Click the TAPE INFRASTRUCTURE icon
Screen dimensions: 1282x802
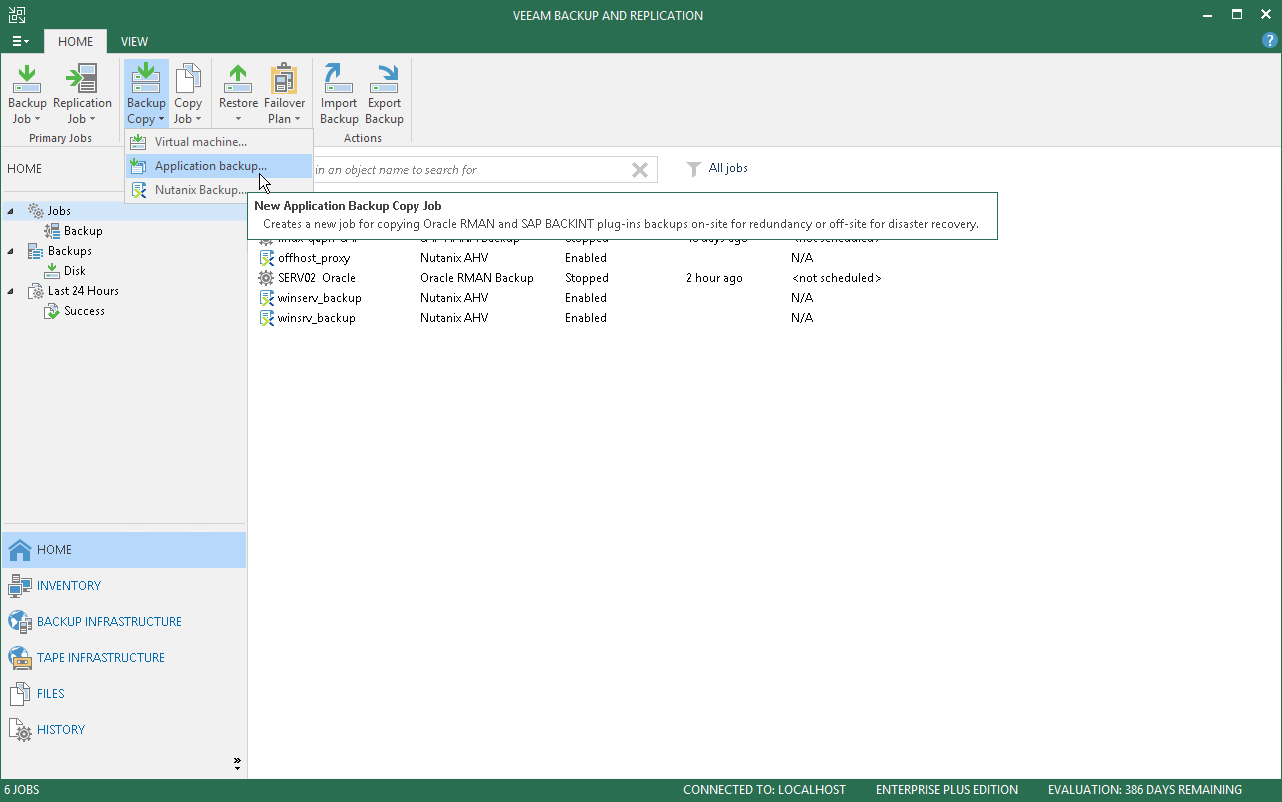[x=20, y=658]
